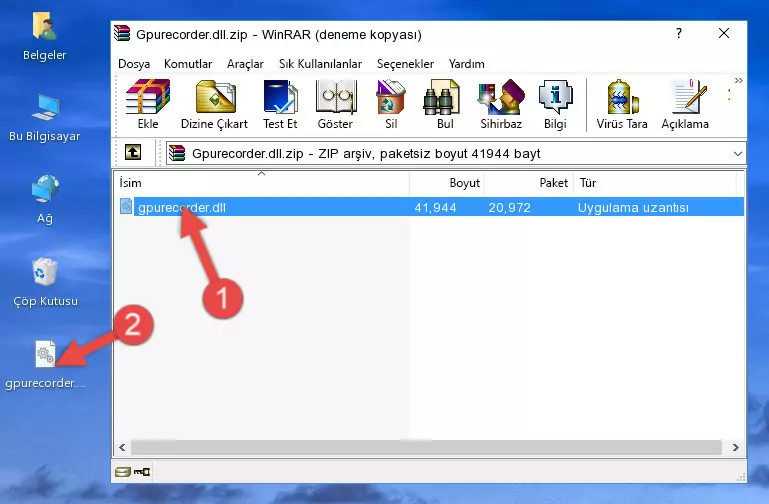Open the Sık Kullanılanlar menu
This screenshot has width=769, height=504.
point(320,64)
